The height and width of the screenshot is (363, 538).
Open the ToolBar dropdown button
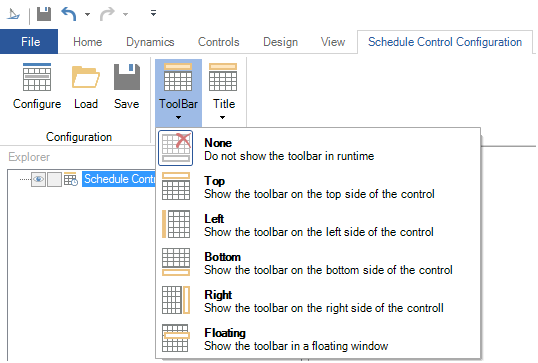click(178, 92)
